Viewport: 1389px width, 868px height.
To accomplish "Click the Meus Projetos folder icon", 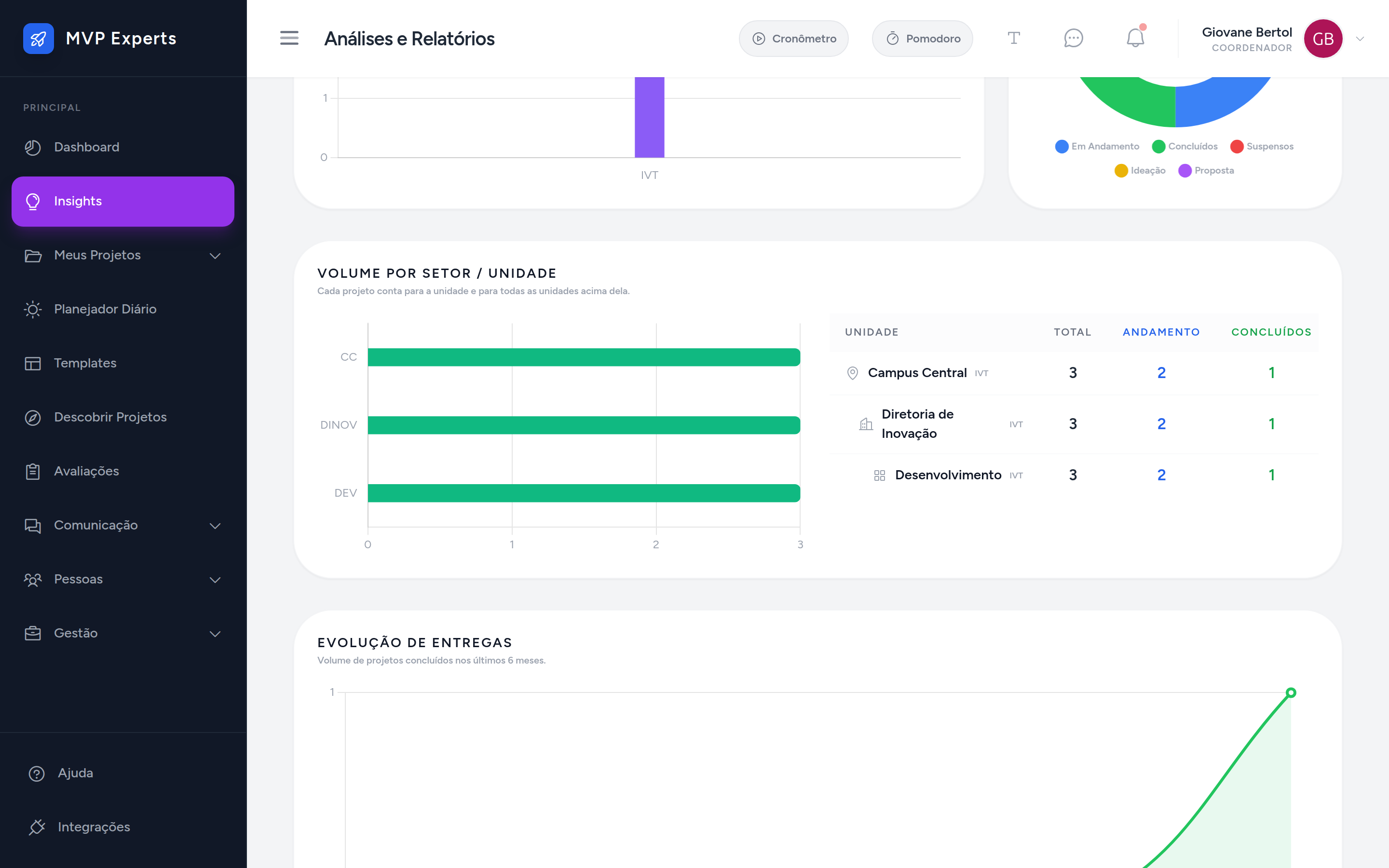I will pyautogui.click(x=33, y=256).
